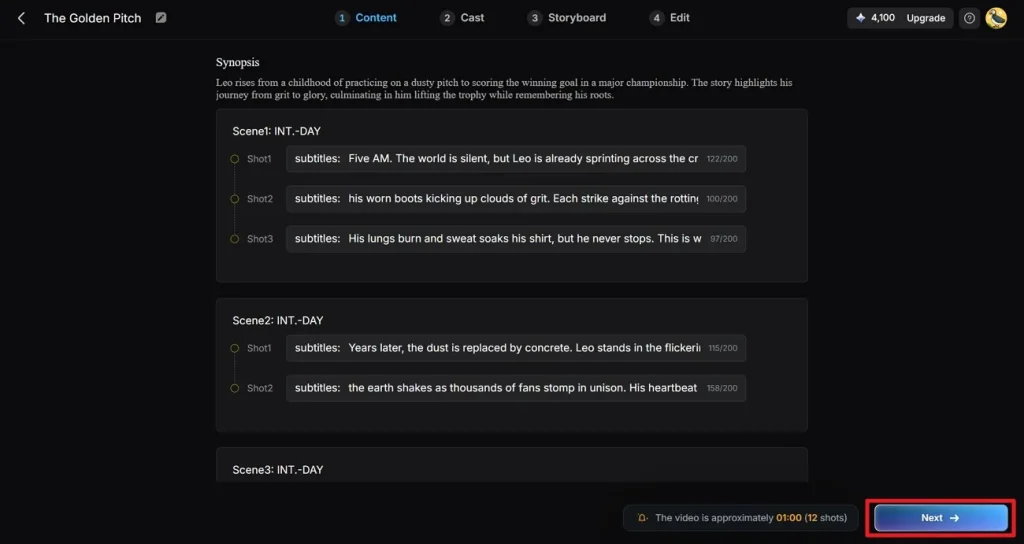Screen dimensions: 1024x544
Task: Click the synopsis paragraph about Leo
Action: [x=504, y=89]
